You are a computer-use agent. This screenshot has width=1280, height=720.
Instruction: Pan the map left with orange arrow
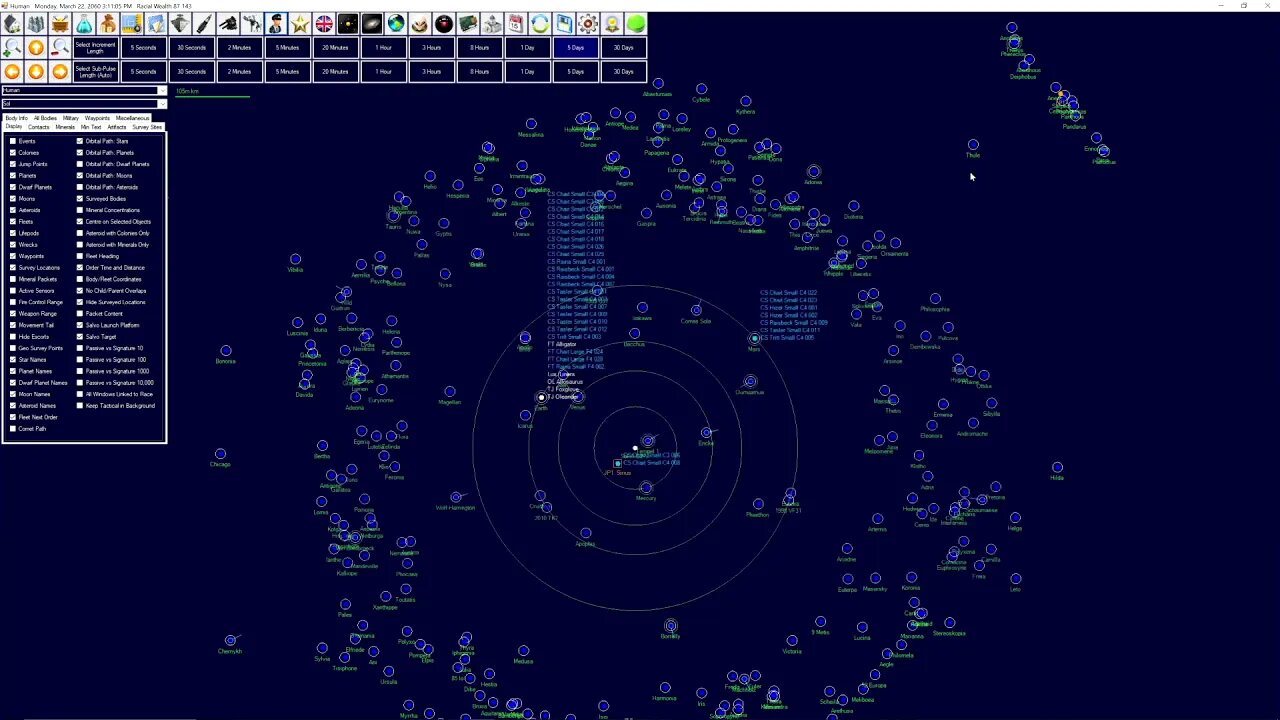[12, 71]
